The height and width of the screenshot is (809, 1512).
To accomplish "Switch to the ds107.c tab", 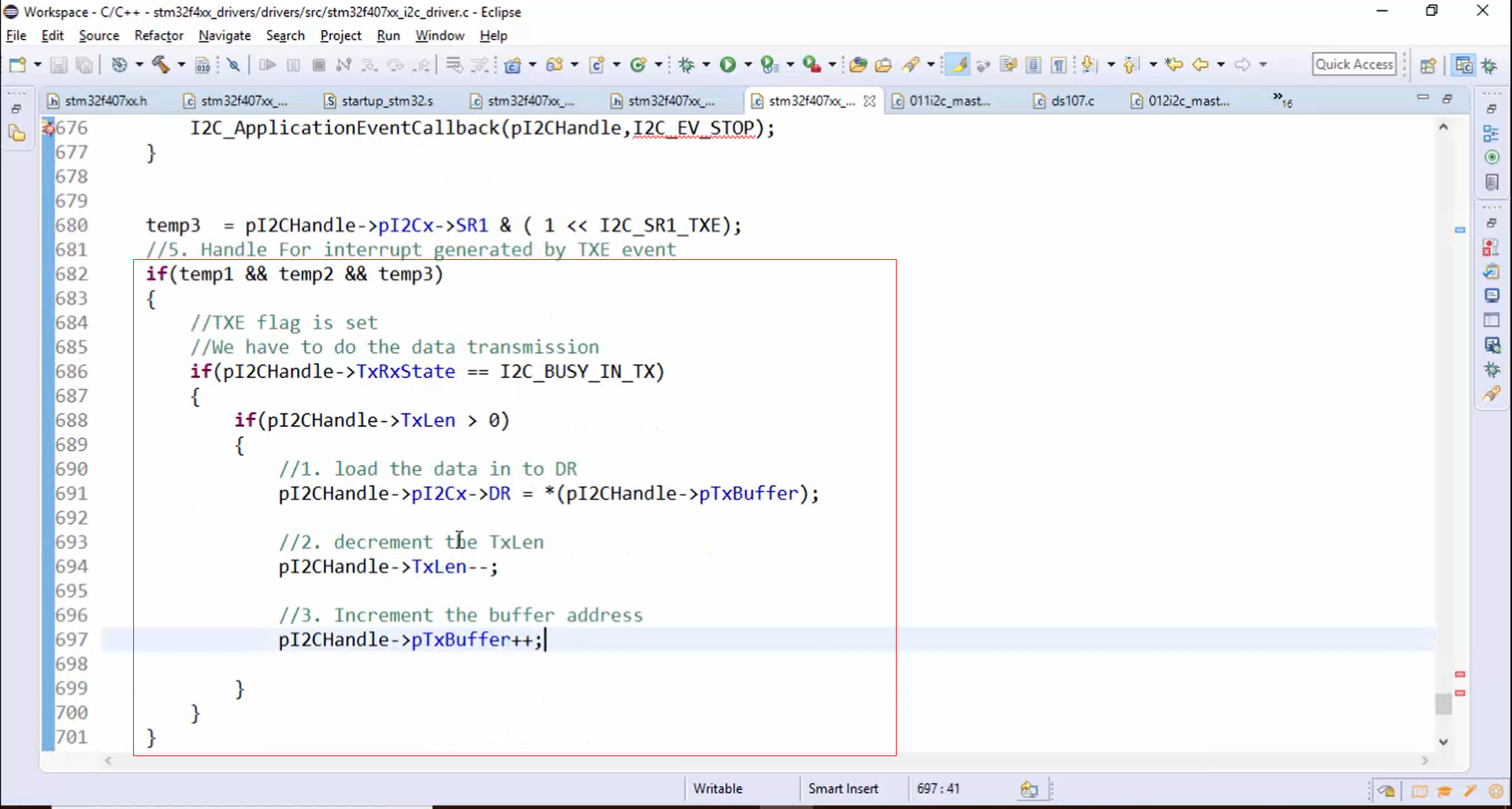I will coord(1064,101).
